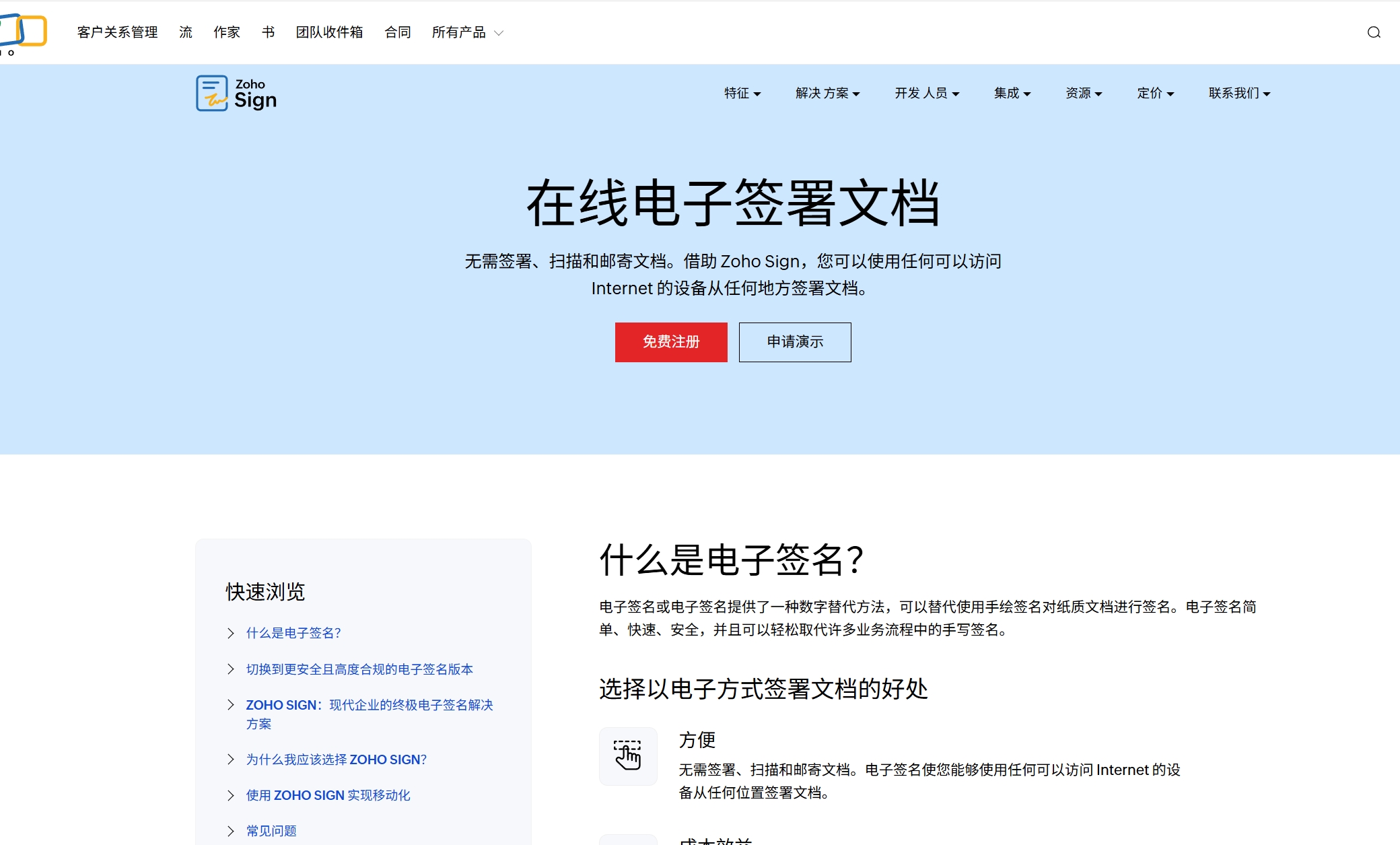Image resolution: width=1400 pixels, height=845 pixels.
Task: Click the 什么是电子签名？ section heading
Action: (x=732, y=560)
